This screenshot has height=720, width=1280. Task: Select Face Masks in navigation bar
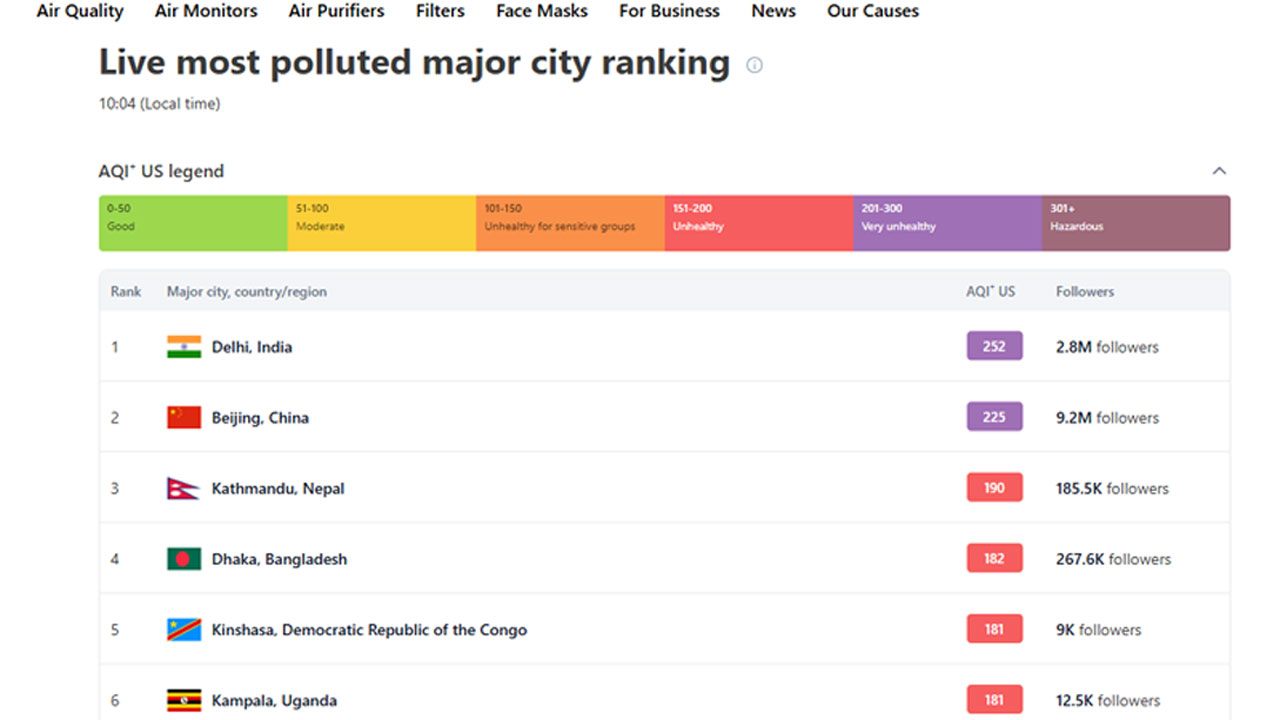tap(542, 11)
